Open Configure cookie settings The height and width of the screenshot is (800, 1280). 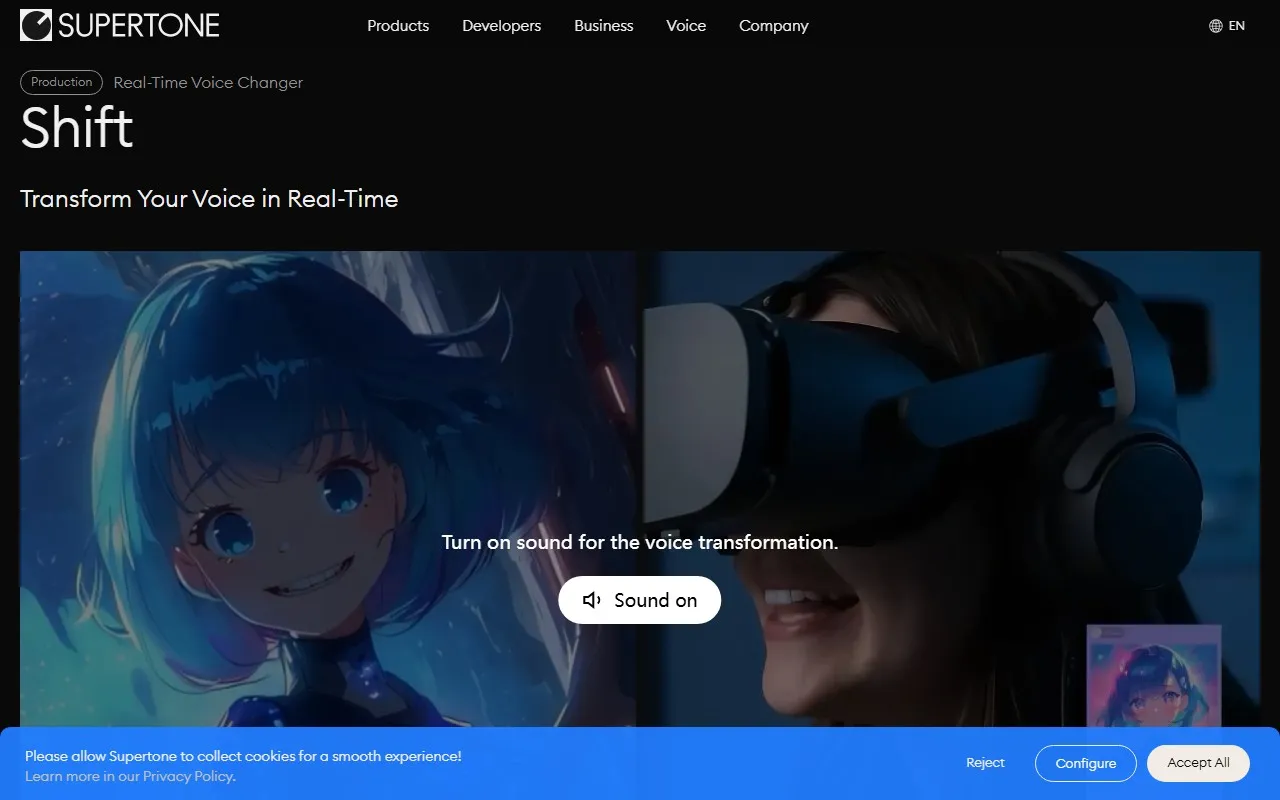pos(1085,763)
